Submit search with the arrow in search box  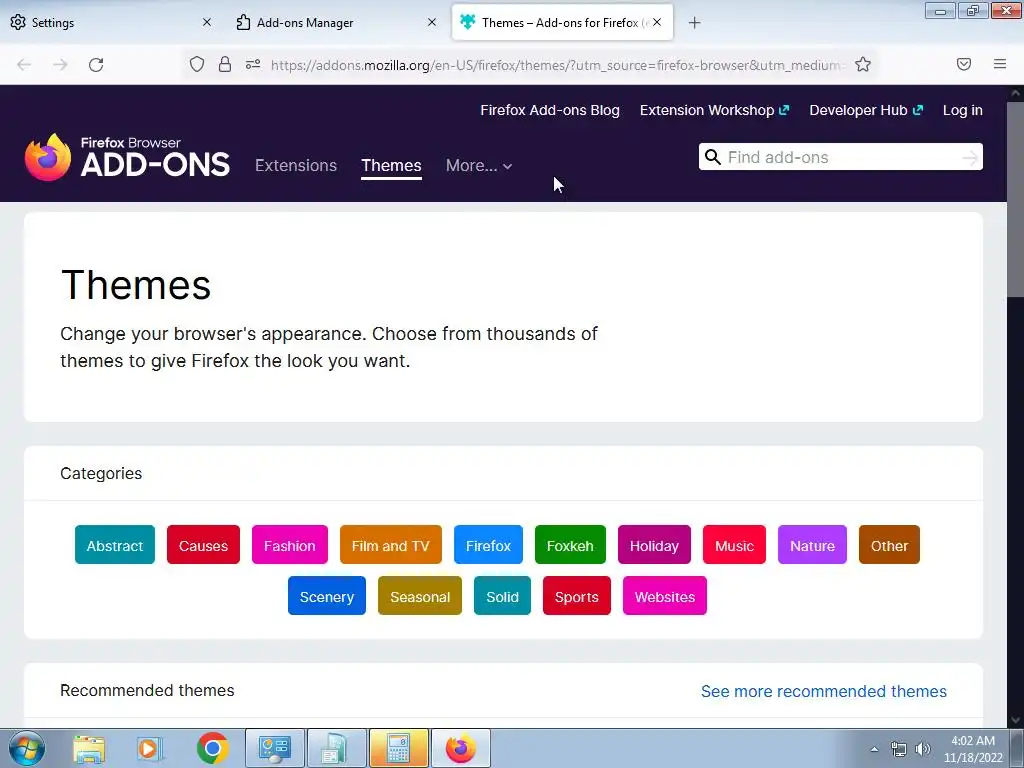click(x=970, y=157)
